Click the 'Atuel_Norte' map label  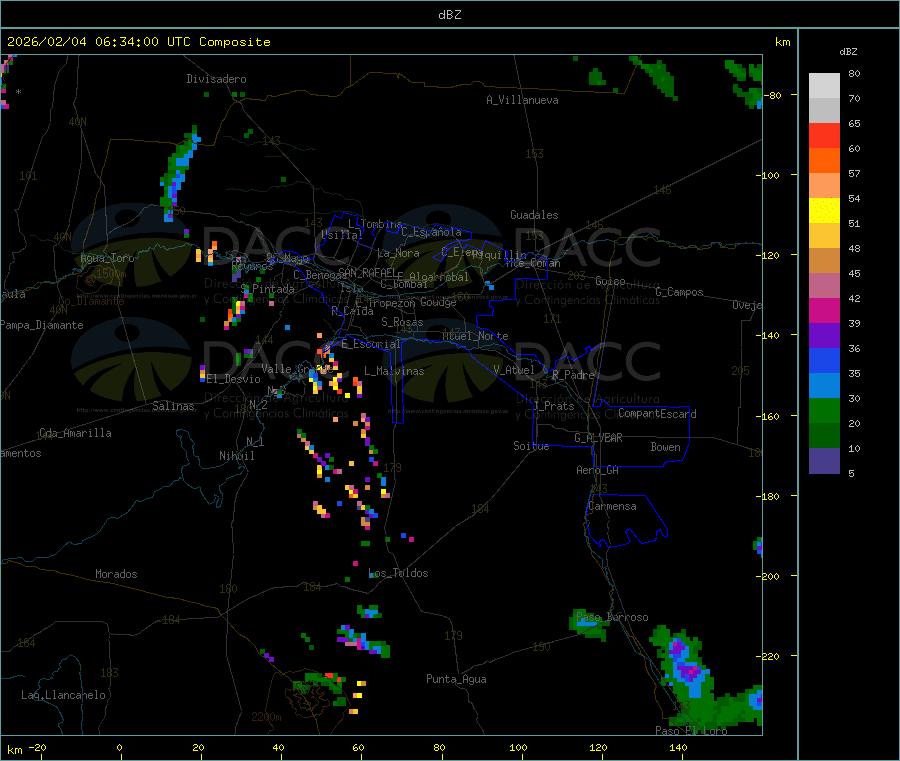coord(475,336)
